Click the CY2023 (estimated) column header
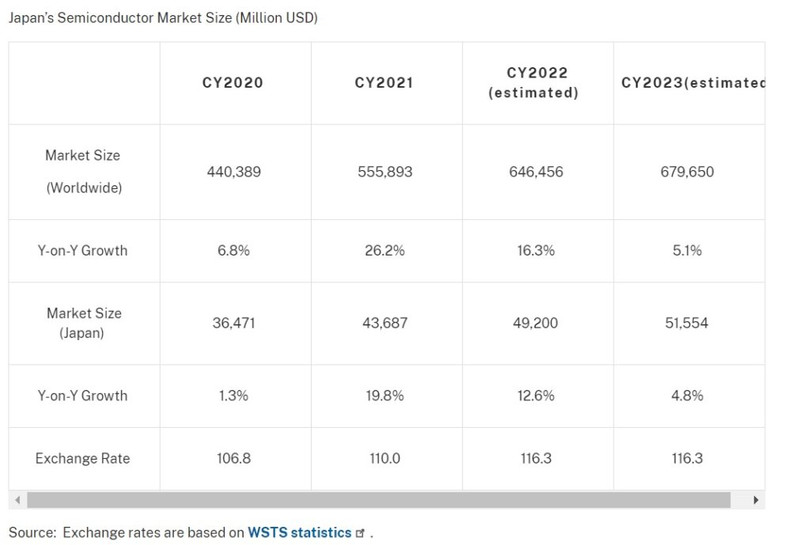 692,83
